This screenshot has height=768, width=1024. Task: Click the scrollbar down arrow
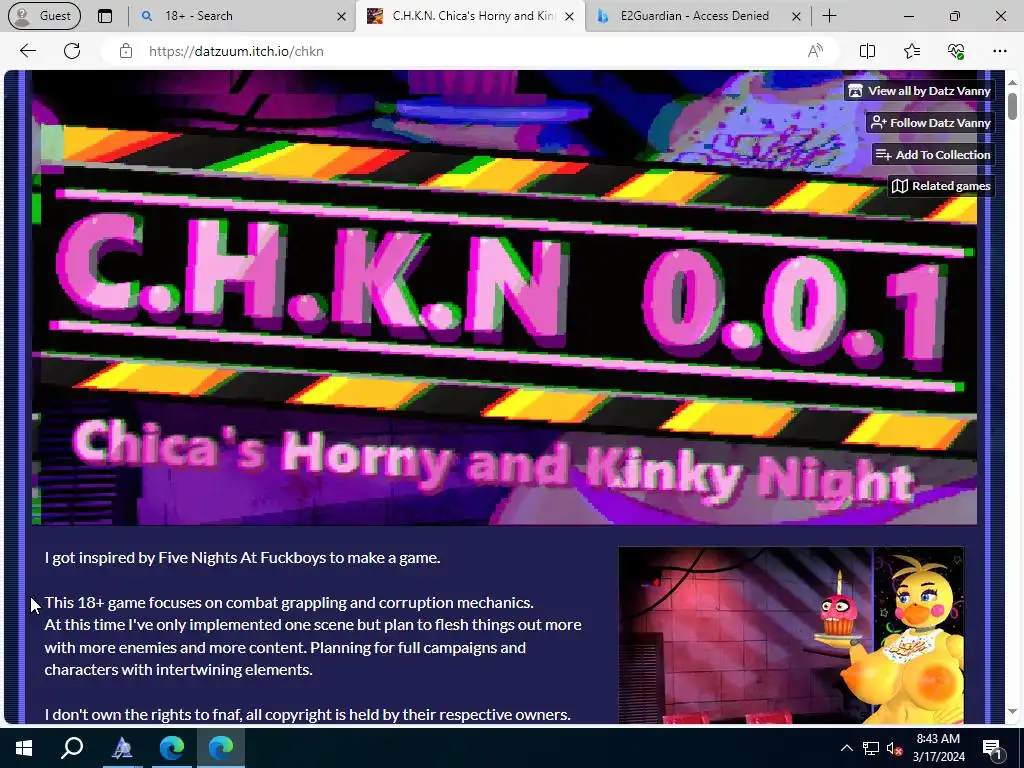pyautogui.click(x=1012, y=712)
